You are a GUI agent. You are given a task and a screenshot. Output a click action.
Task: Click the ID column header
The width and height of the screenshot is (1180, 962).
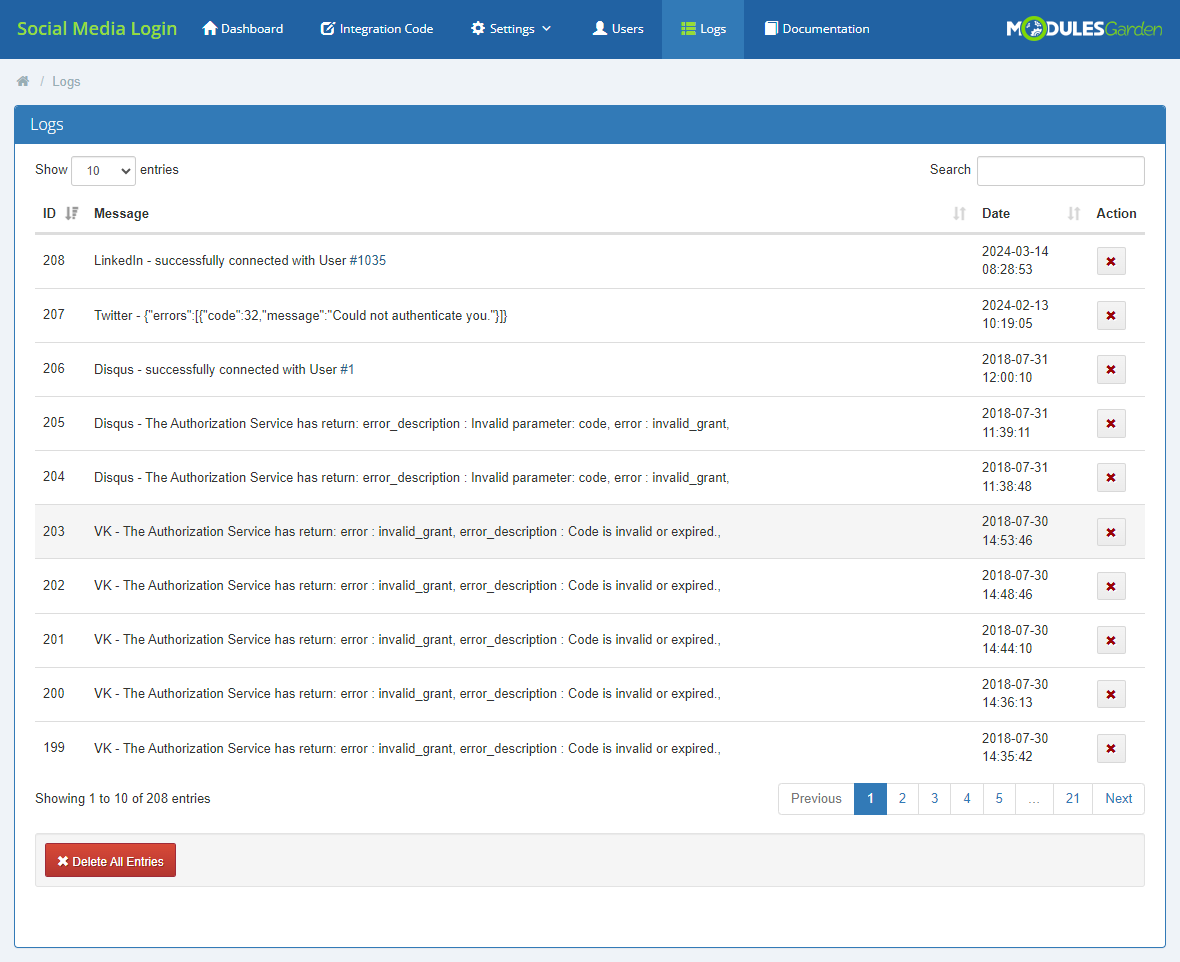(49, 214)
